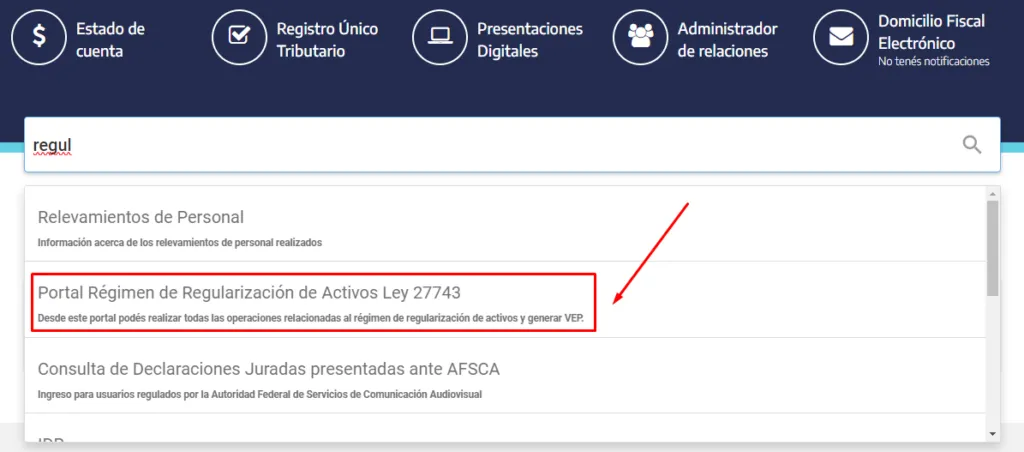Go to the Registro Único Tributario label
1024x452 pixels.
(327, 40)
